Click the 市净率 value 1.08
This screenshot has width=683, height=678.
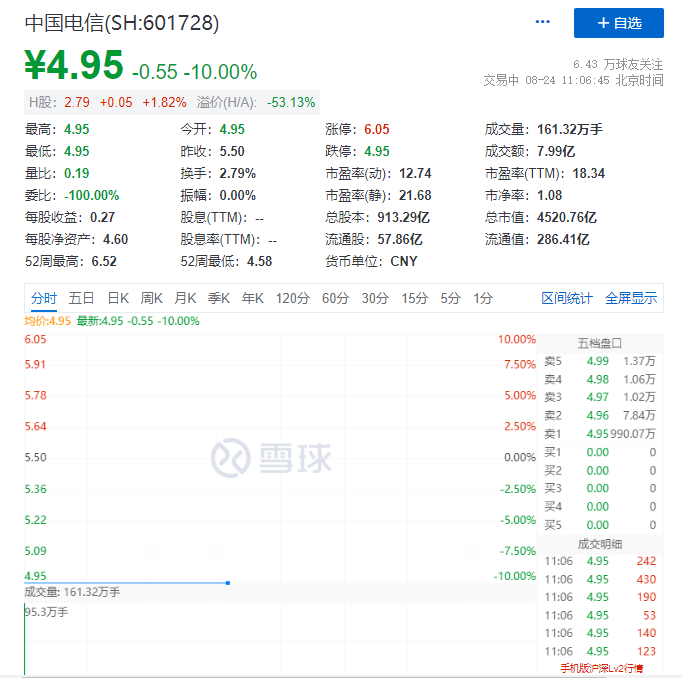click(x=550, y=196)
